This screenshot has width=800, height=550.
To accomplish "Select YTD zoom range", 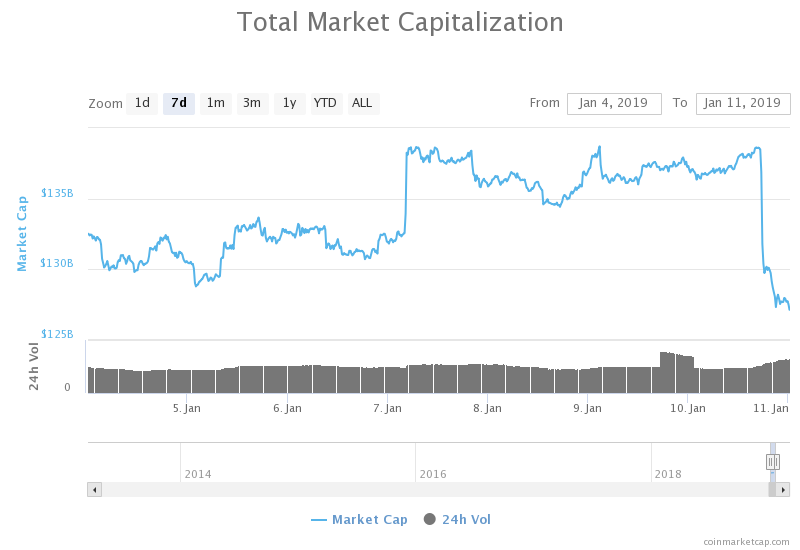I will [325, 103].
